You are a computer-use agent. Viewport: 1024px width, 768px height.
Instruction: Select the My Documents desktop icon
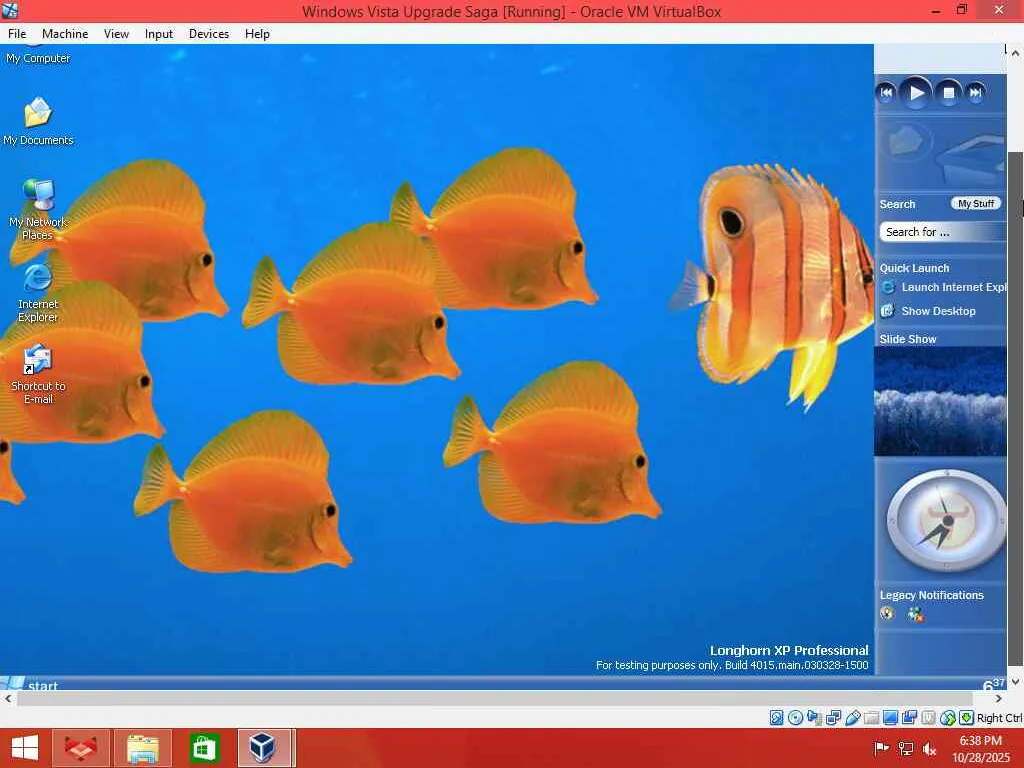click(x=38, y=121)
